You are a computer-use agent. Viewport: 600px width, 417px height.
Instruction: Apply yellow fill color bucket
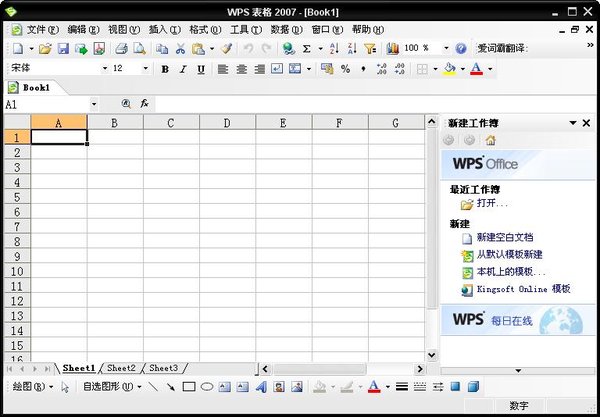click(450, 69)
